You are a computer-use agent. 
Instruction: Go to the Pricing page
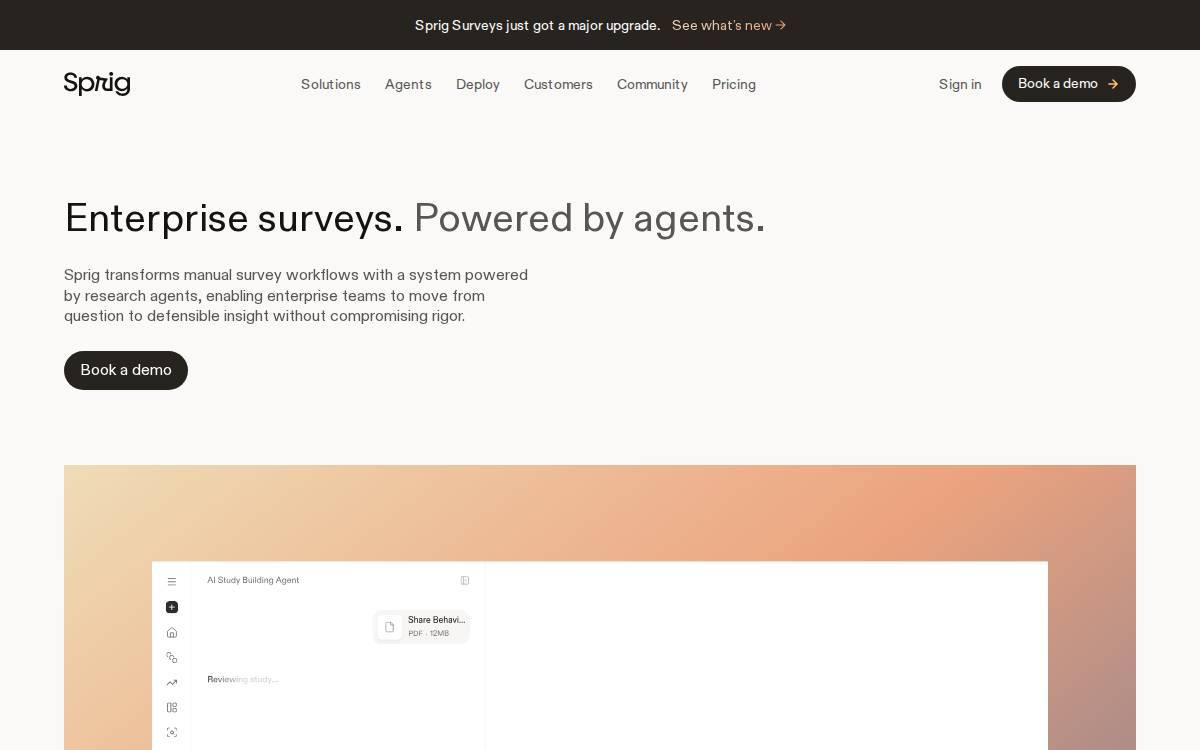pos(734,84)
